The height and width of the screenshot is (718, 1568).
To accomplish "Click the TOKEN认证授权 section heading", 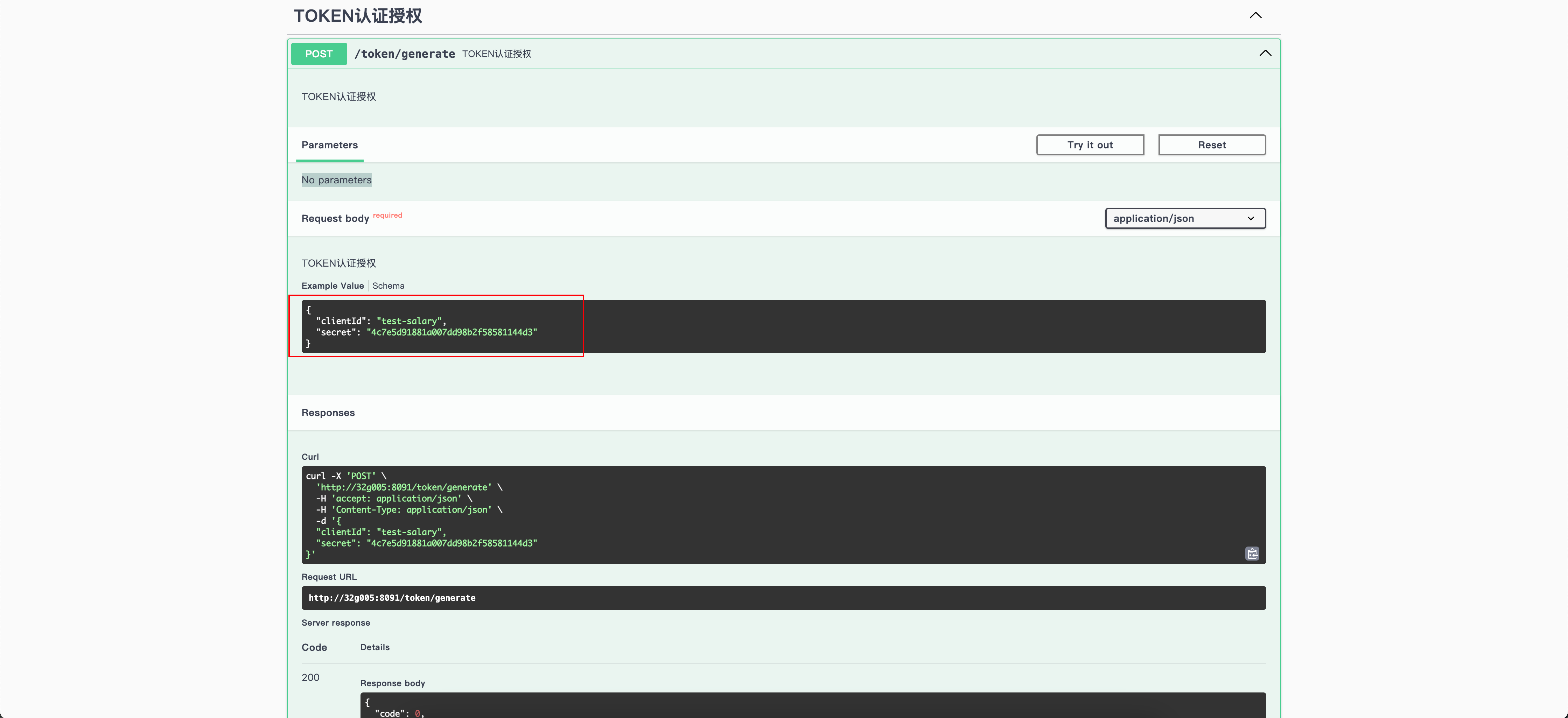I will coord(358,16).
